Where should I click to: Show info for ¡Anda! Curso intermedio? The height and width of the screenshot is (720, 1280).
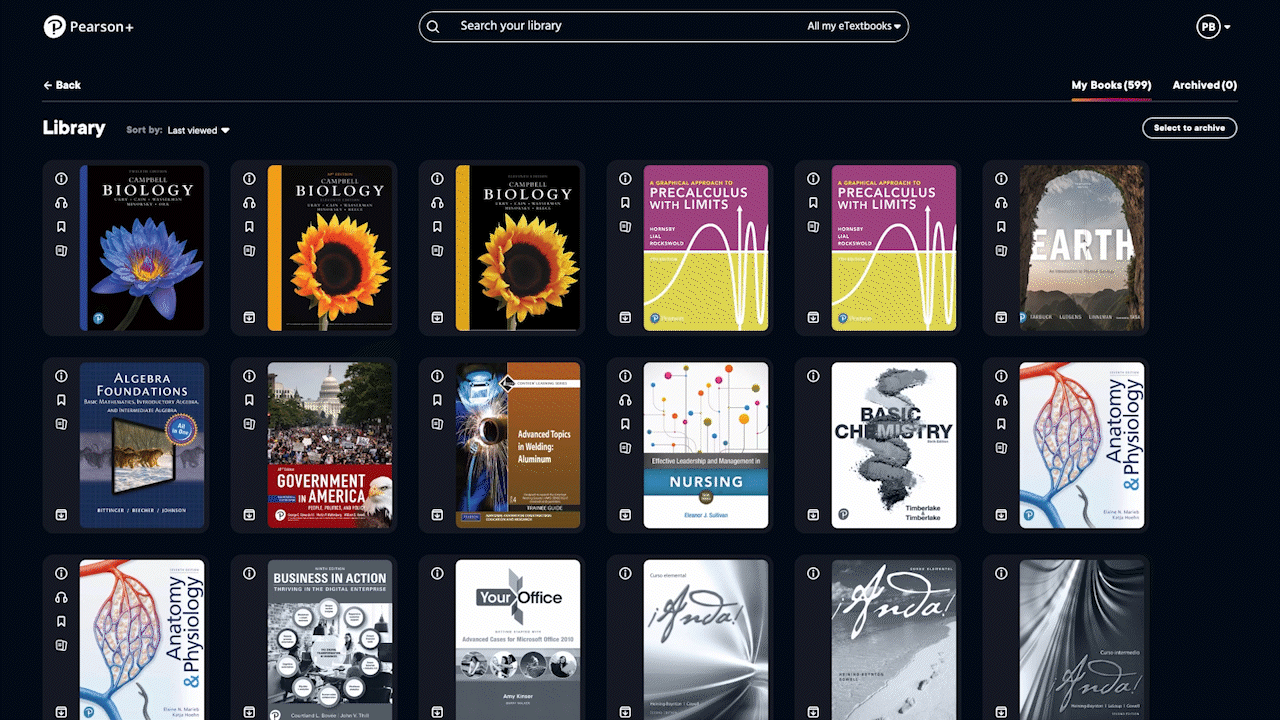tap(1001, 574)
